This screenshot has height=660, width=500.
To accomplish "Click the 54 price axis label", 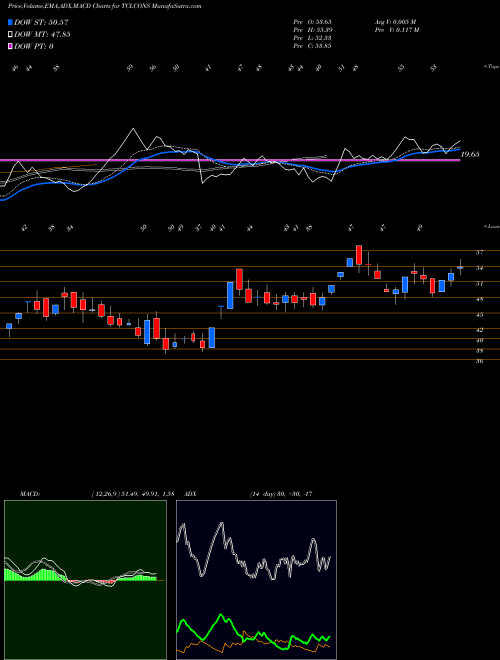I will [x=479, y=268].
